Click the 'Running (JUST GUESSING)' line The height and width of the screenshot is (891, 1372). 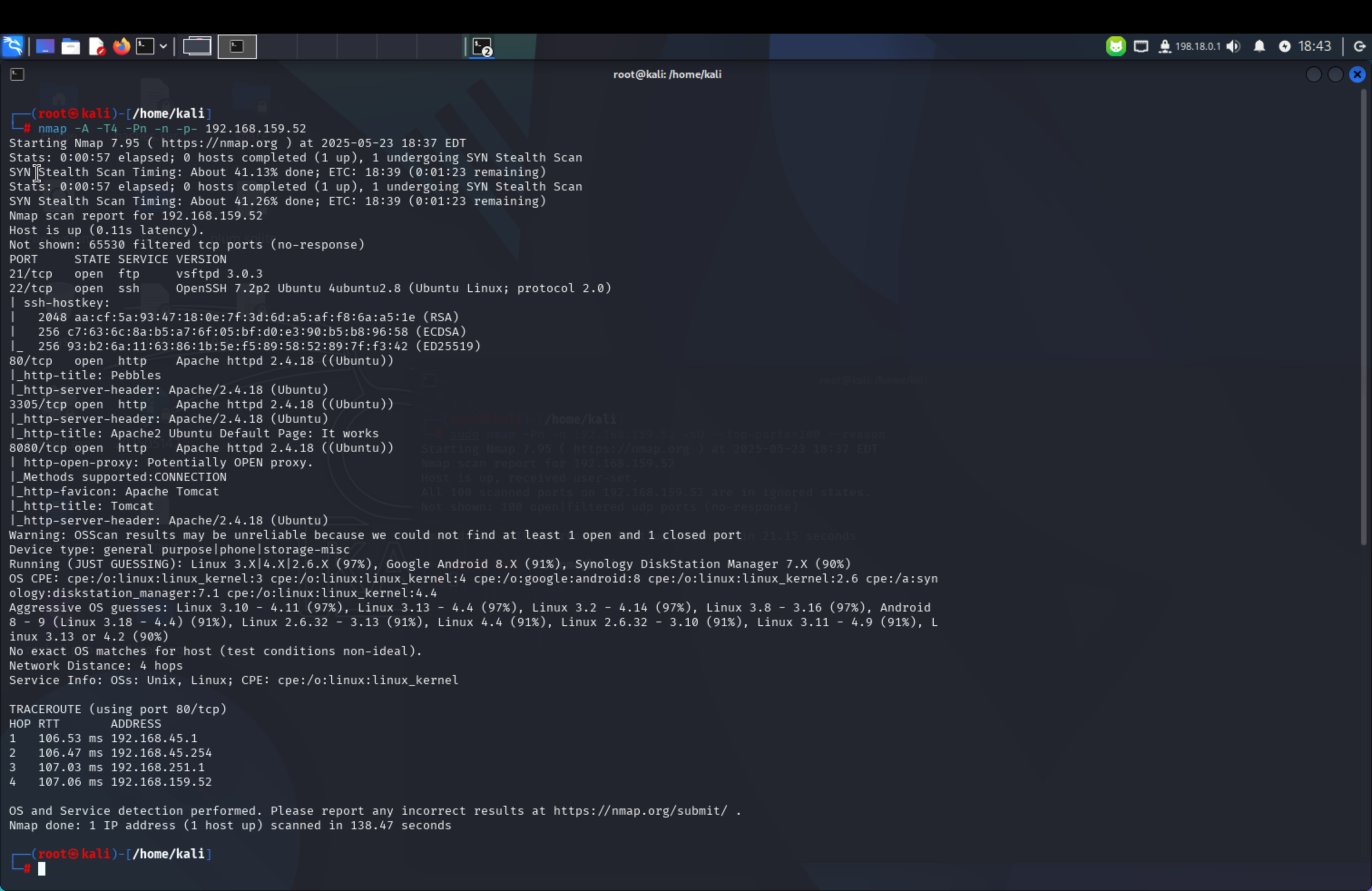tap(430, 564)
